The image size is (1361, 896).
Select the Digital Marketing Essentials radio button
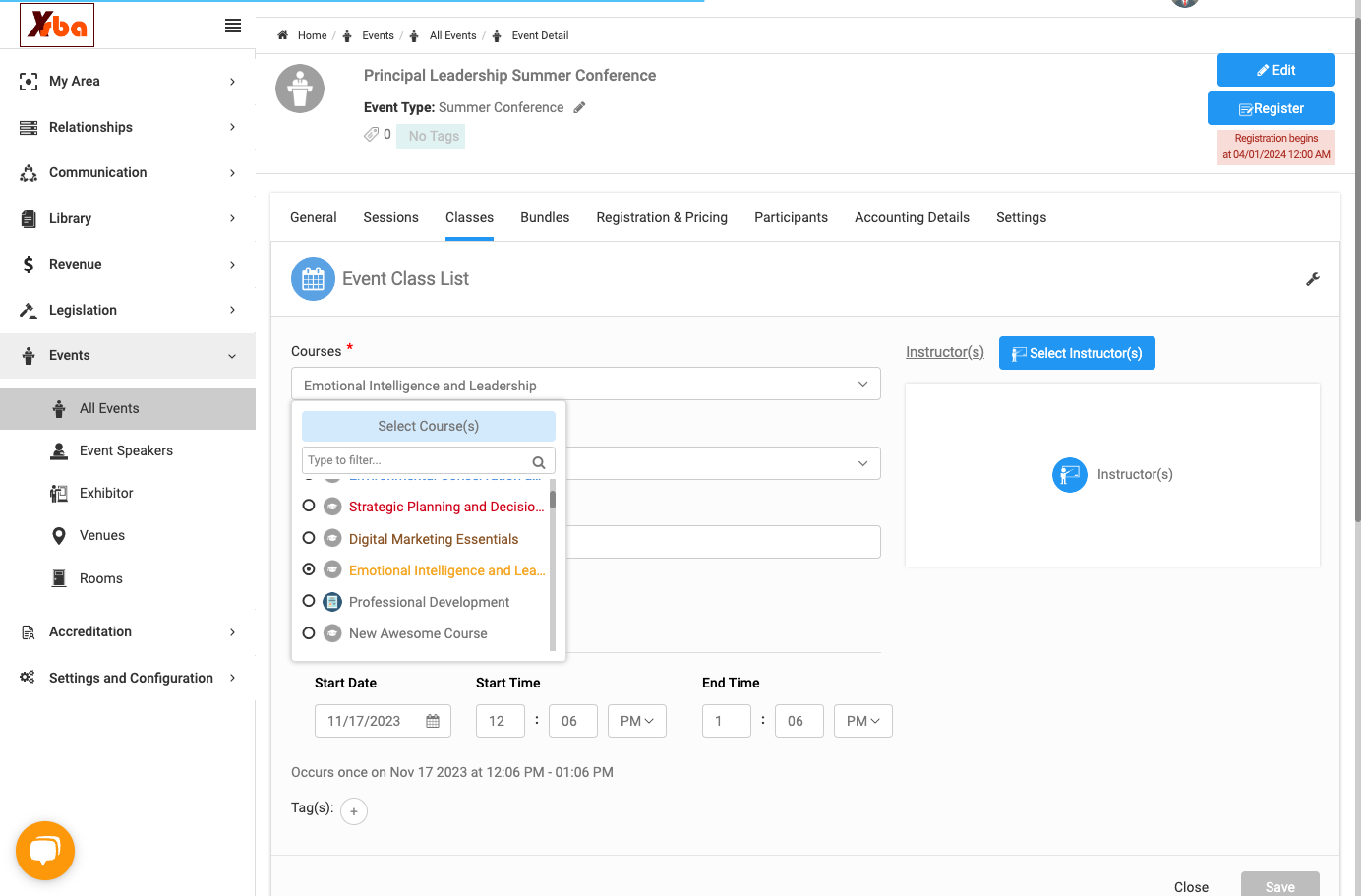309,538
